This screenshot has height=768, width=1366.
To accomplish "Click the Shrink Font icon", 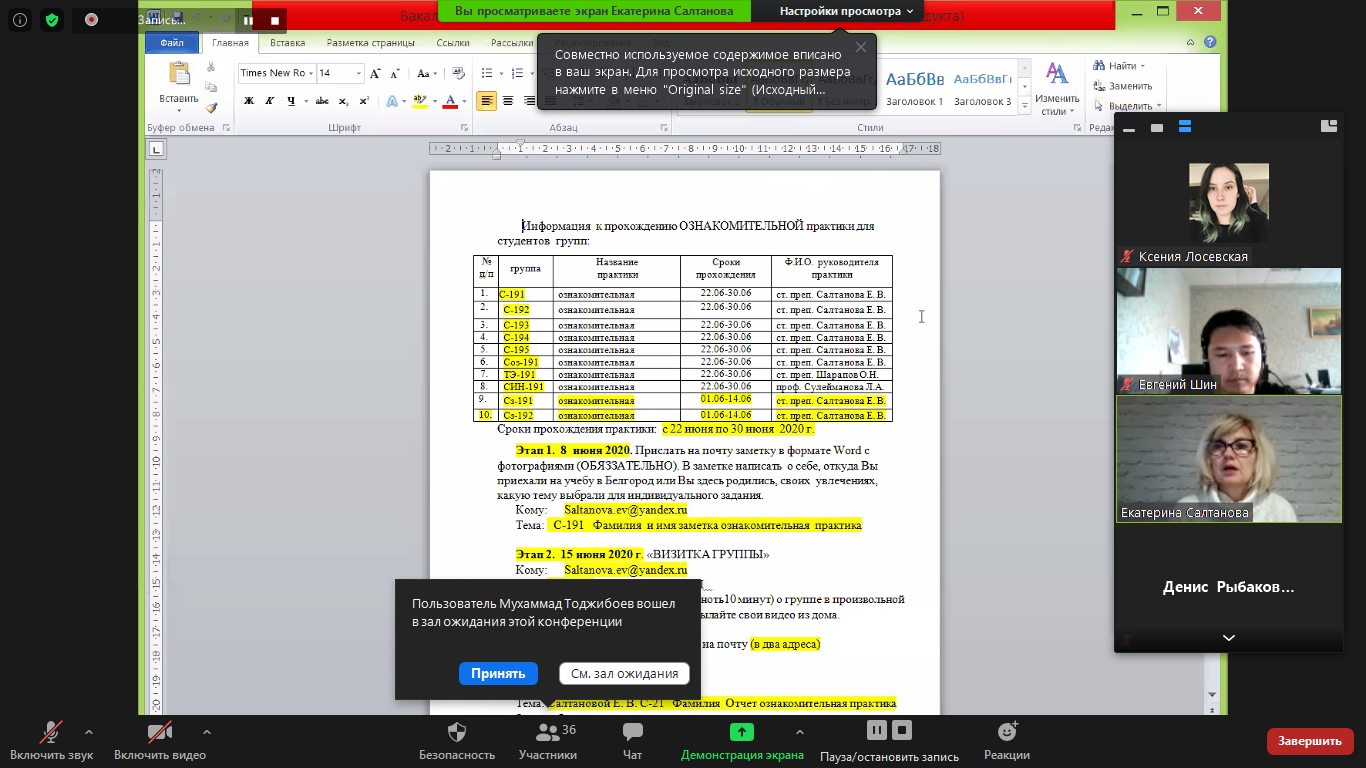I will pyautogui.click(x=395, y=73).
